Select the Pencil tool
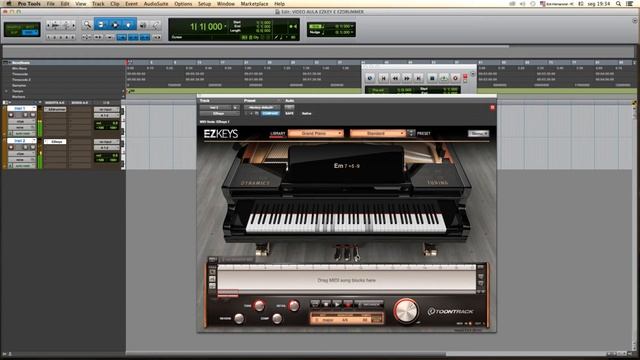The image size is (640, 360). click(x=156, y=25)
